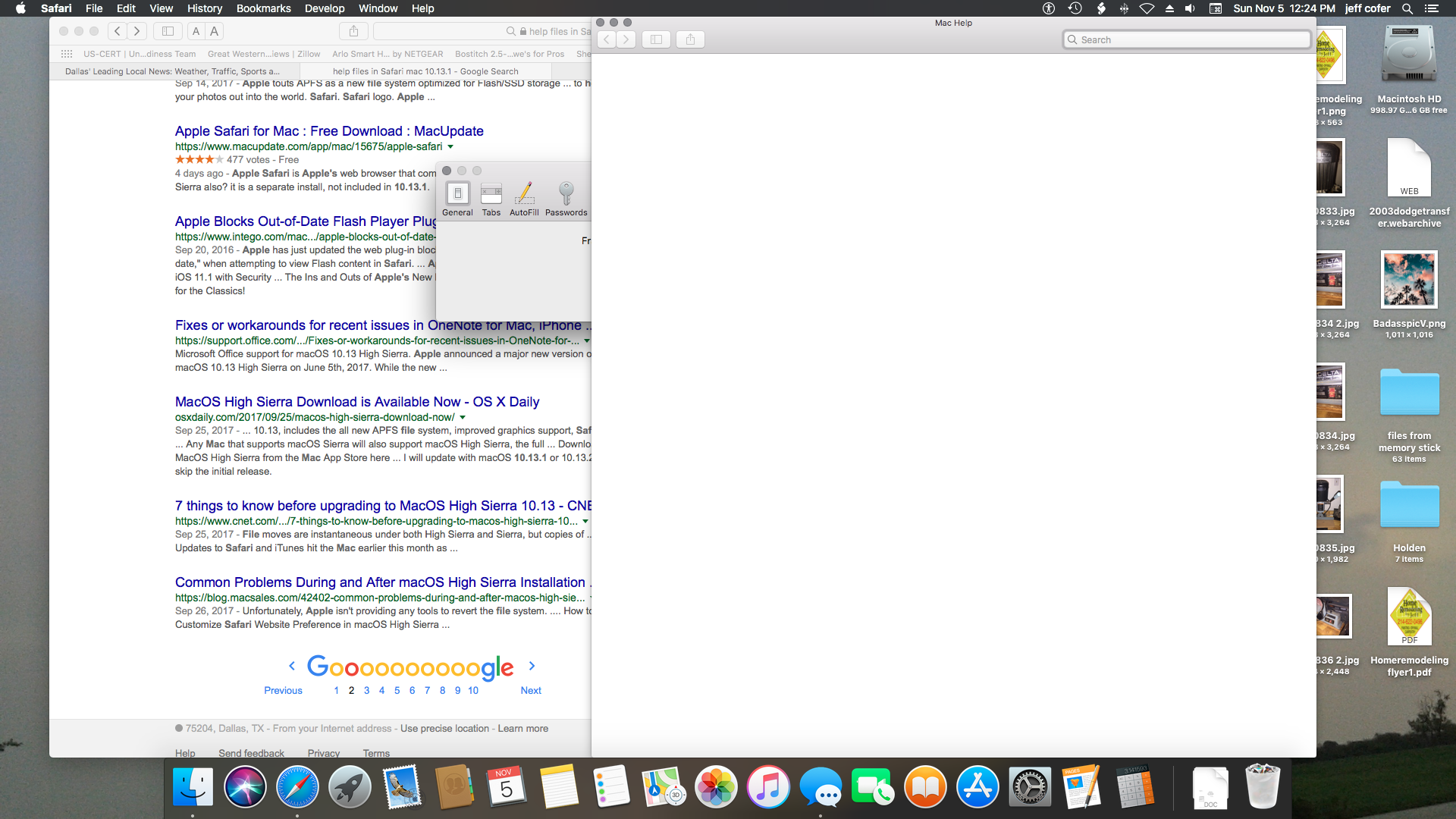Image resolution: width=1456 pixels, height=819 pixels.
Task: Open the Passwords preferences panel
Action: pyautogui.click(x=565, y=197)
